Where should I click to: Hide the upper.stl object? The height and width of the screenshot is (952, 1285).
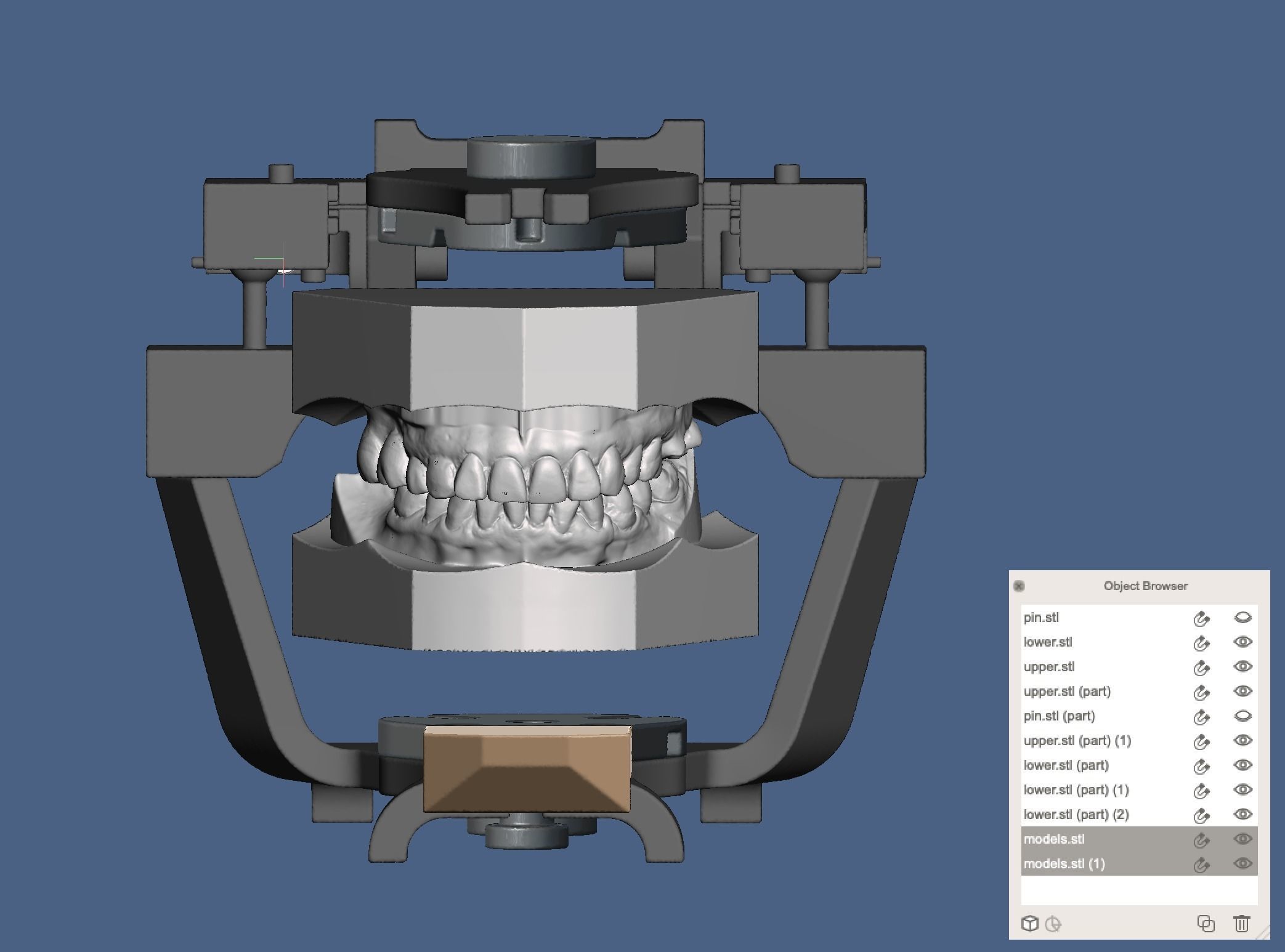[1242, 667]
